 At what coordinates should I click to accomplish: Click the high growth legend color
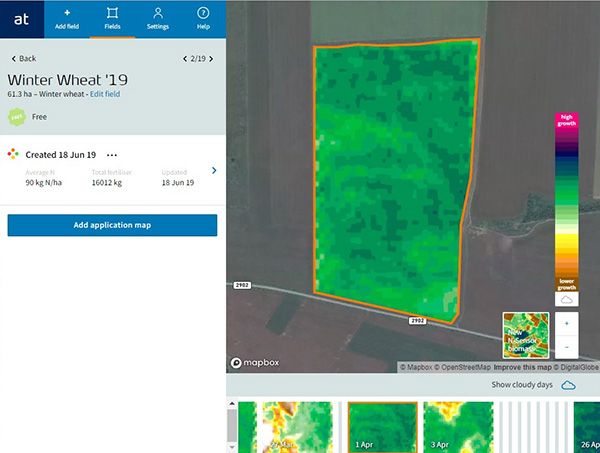click(x=567, y=120)
